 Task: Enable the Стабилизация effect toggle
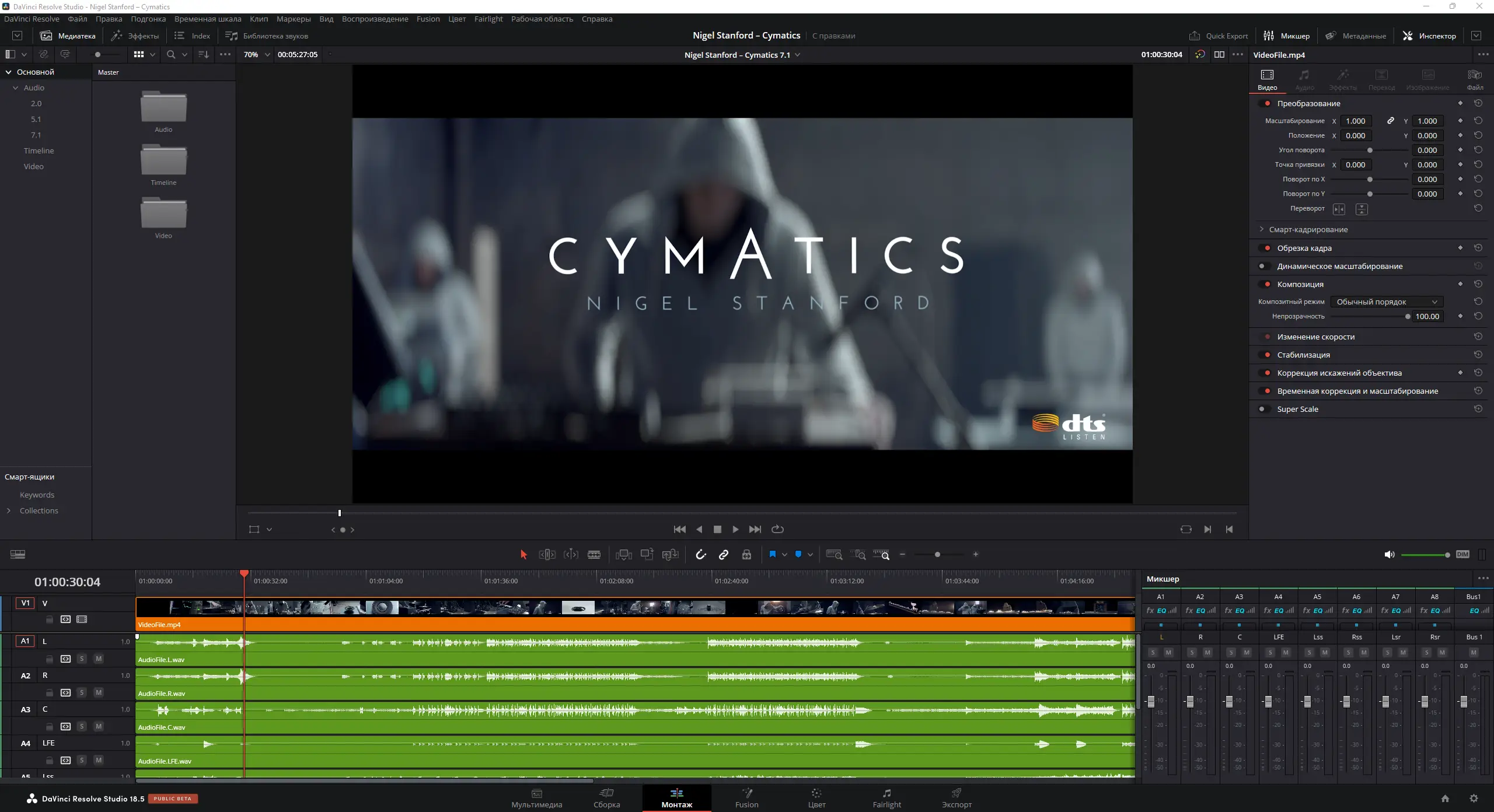(1266, 355)
